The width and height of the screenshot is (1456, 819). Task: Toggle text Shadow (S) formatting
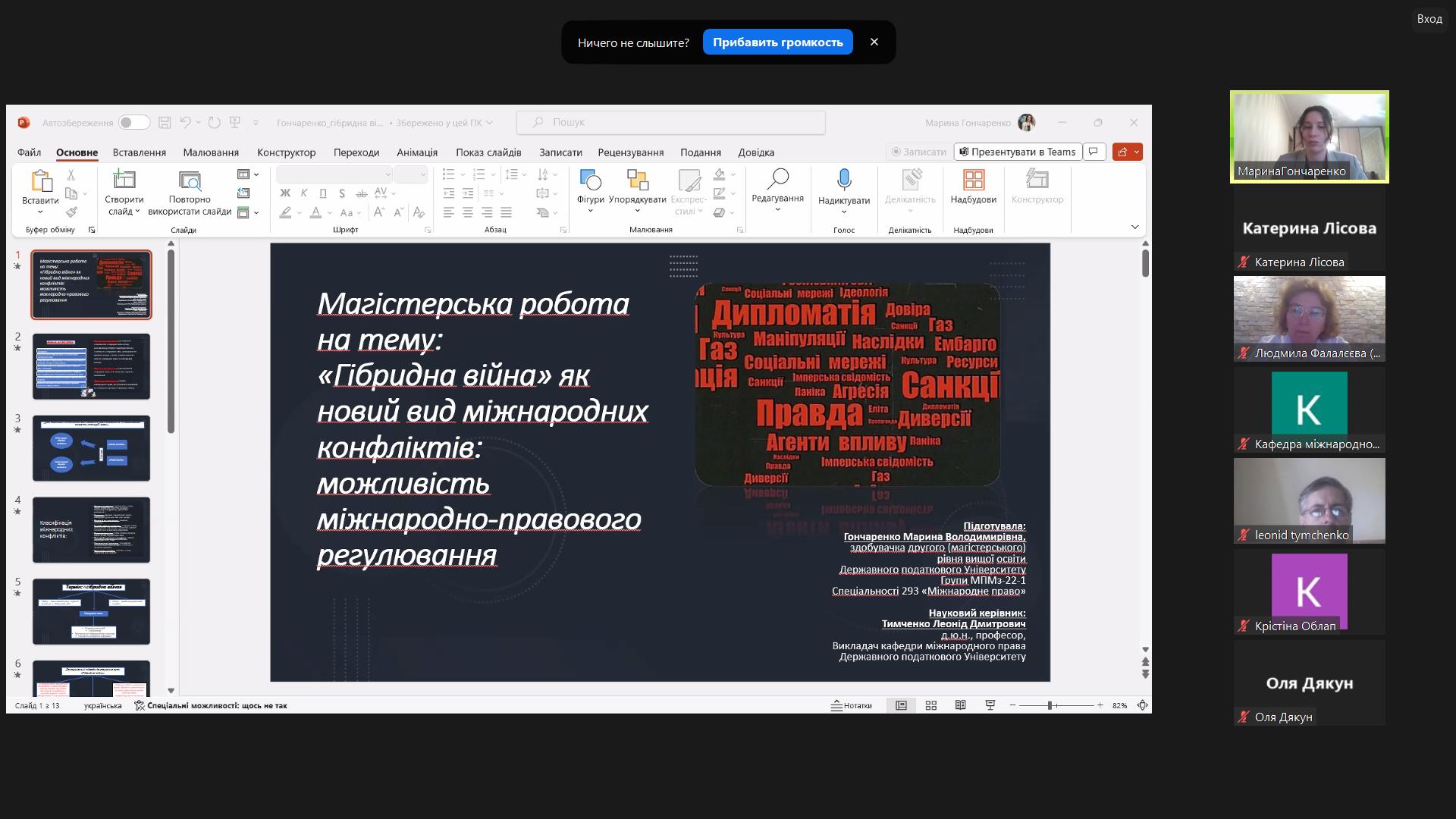(342, 193)
